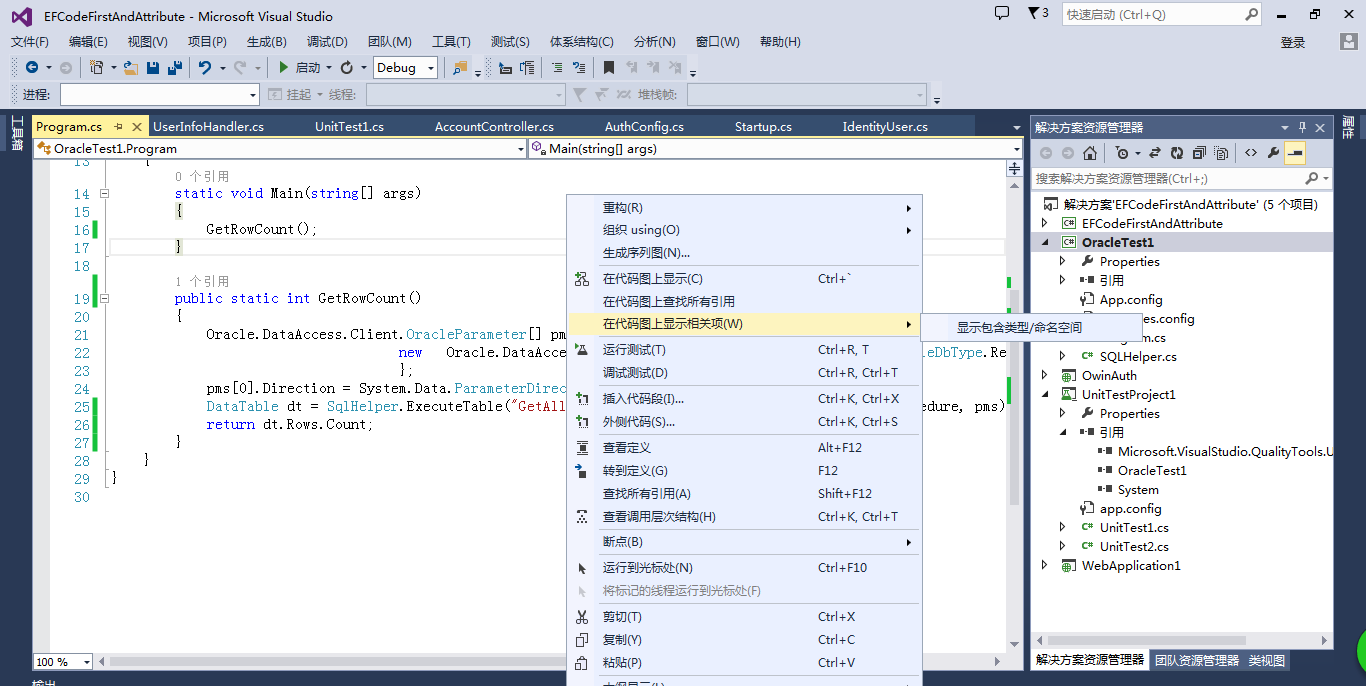
Task: Open the 文件(F) menu
Action: (x=30, y=41)
